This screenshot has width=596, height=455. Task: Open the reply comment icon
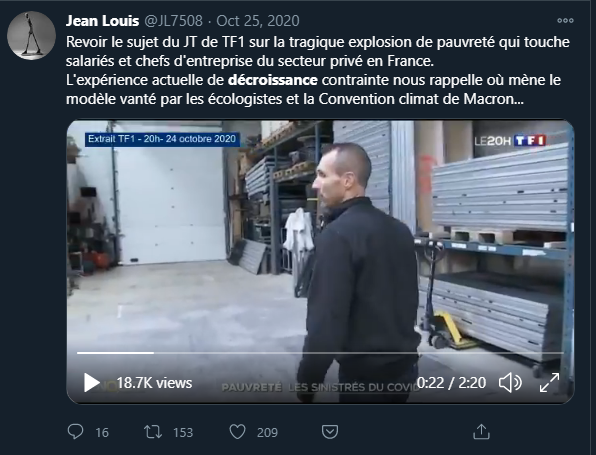(75, 432)
